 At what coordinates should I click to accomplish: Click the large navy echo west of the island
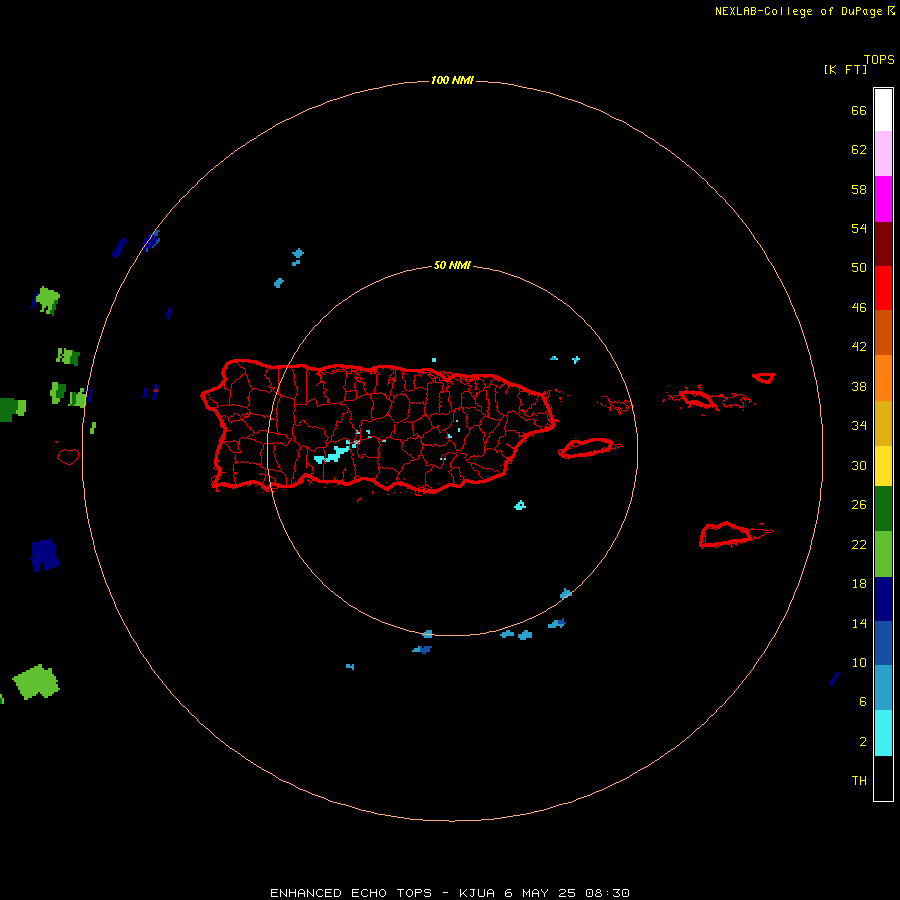pyautogui.click(x=45, y=555)
